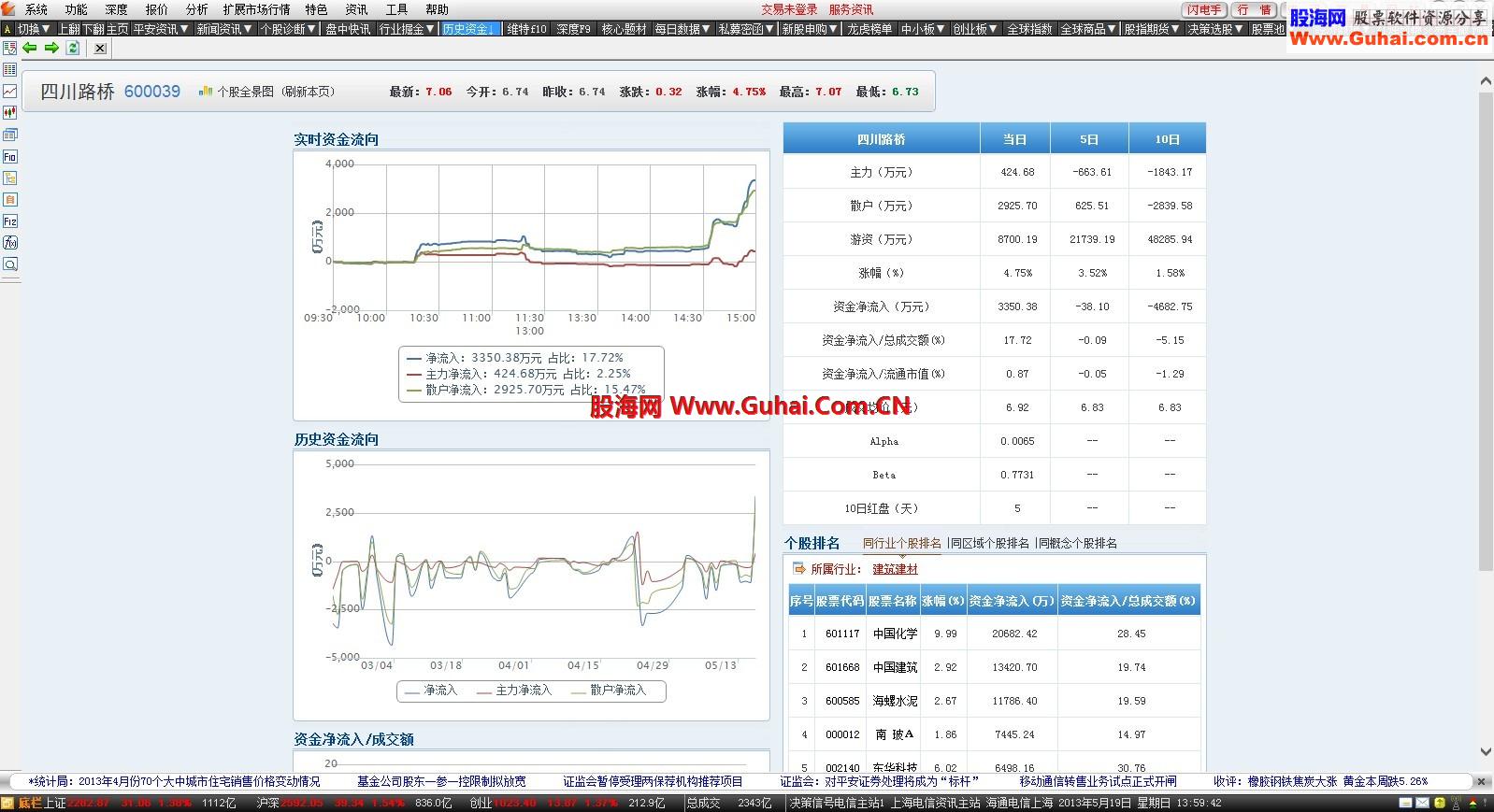Click 全球指数 in the toolbar
1494x812 pixels.
(x=1029, y=29)
